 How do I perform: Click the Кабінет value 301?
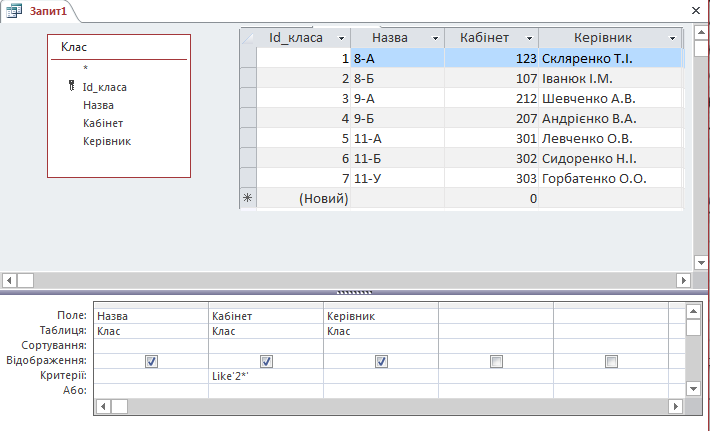491,139
